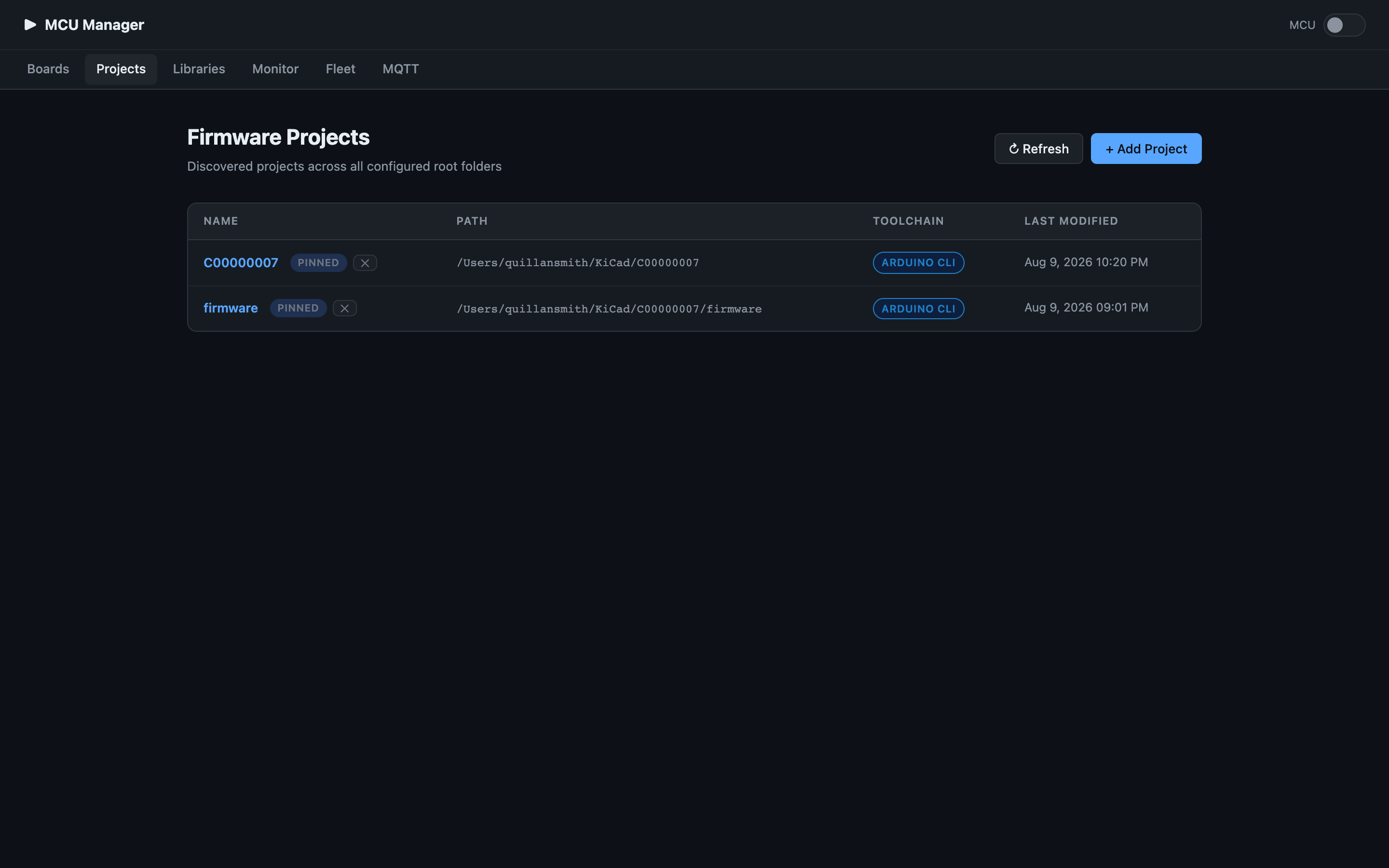Select the path ending in C00000007/firmware
The width and height of the screenshot is (1389, 868).
coord(609,309)
